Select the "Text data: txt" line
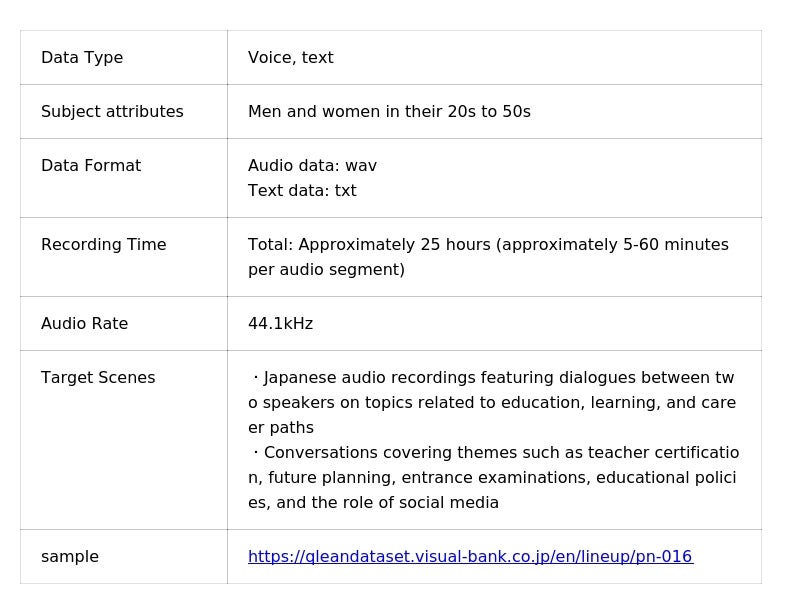The height and width of the screenshot is (614, 800). coord(302,191)
